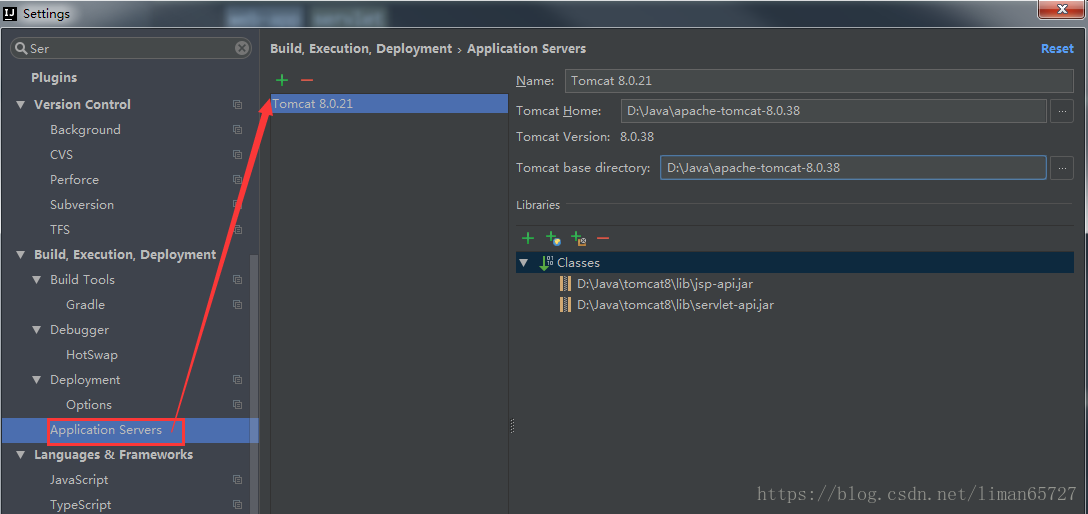Open the JavaScript settings page
1088x514 pixels.
(79, 479)
